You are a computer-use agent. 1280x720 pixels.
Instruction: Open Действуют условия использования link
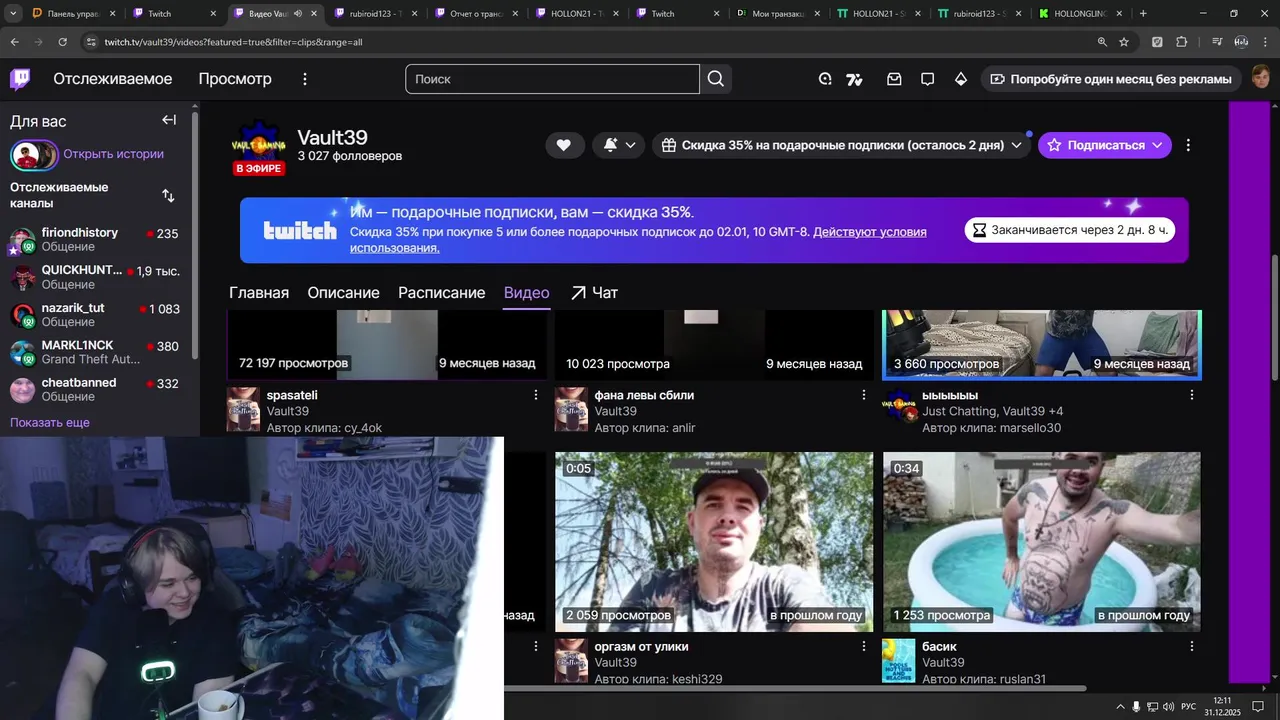coord(638,239)
